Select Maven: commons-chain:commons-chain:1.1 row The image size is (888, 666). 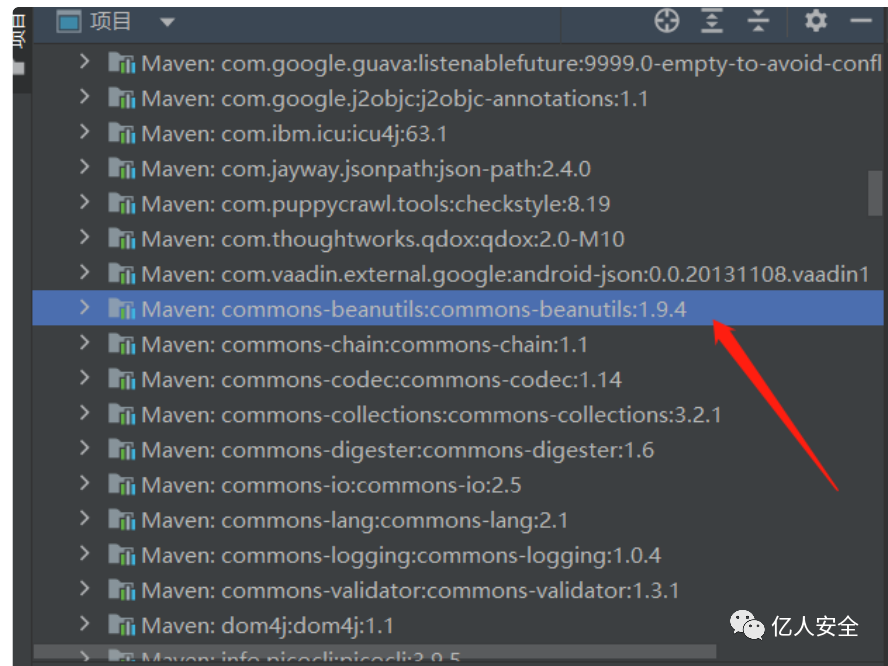[458, 344]
